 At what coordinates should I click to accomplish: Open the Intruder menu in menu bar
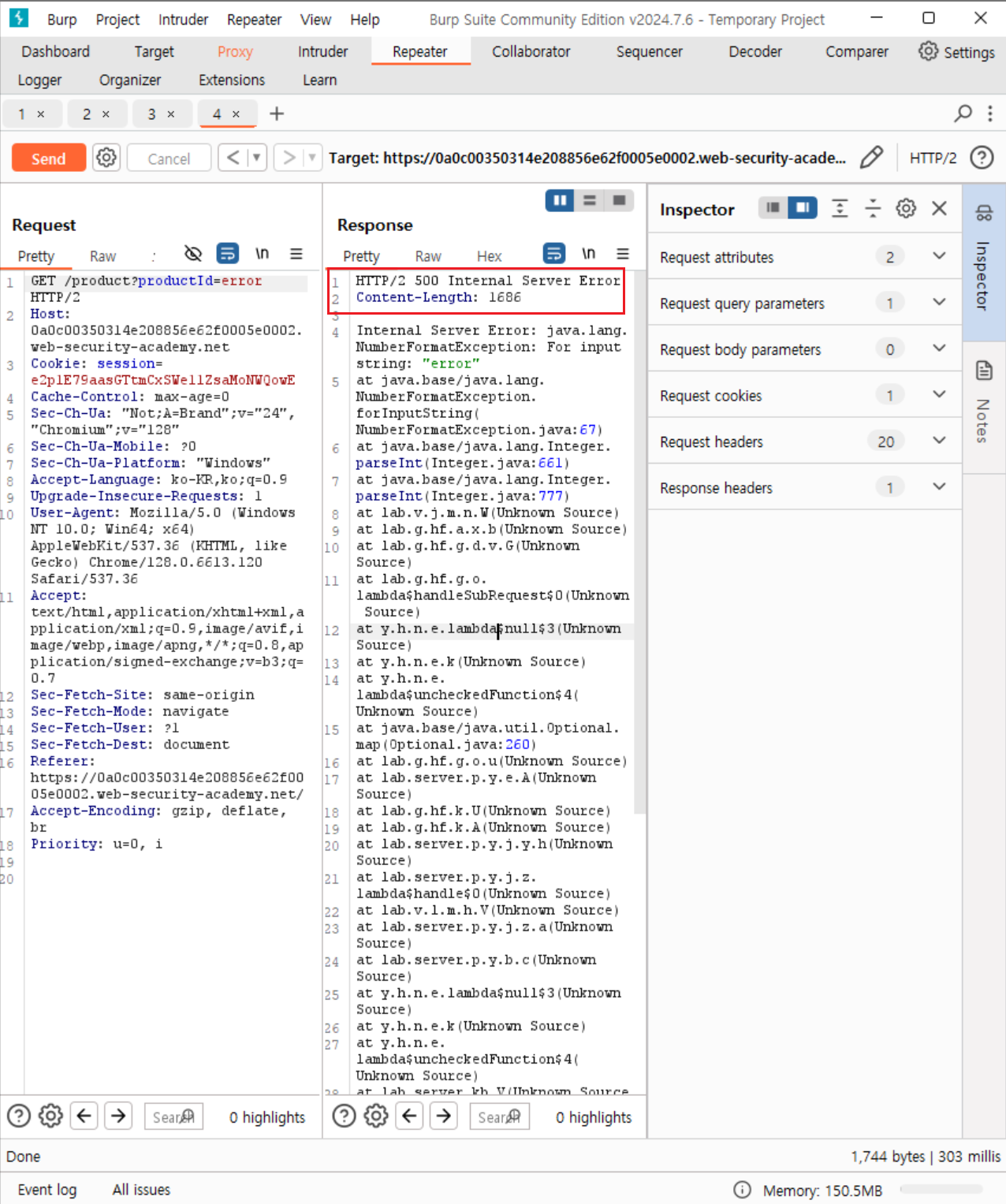(x=183, y=20)
